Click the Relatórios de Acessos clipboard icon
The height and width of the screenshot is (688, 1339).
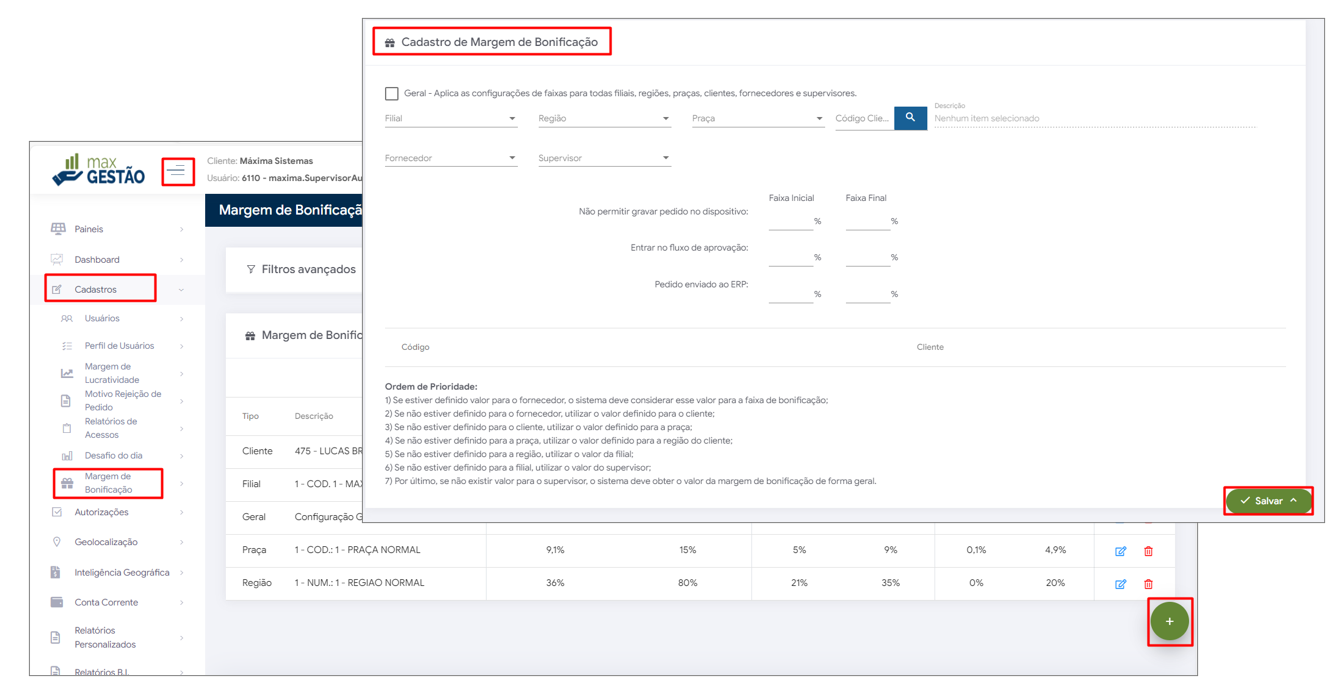click(67, 428)
